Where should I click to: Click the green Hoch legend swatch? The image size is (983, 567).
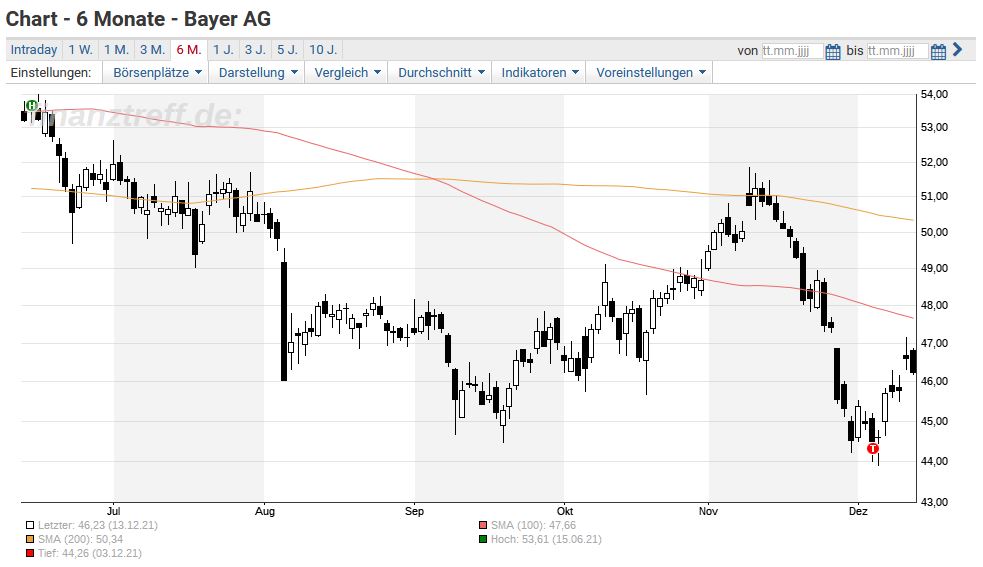483,539
